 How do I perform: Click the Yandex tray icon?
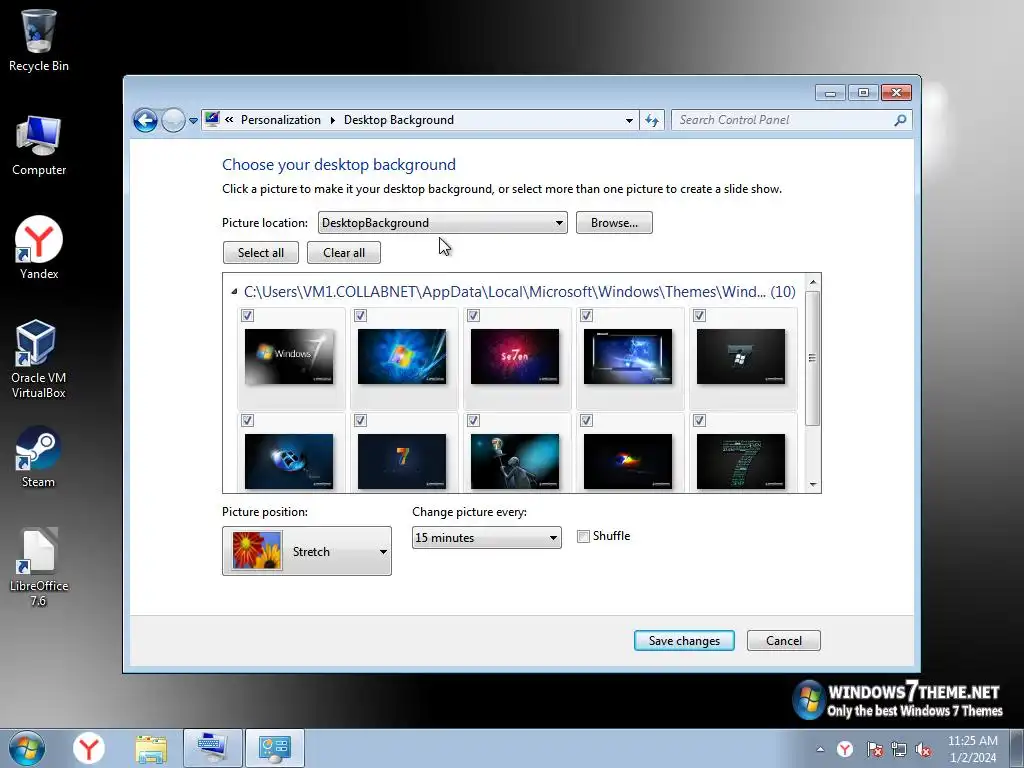point(844,749)
